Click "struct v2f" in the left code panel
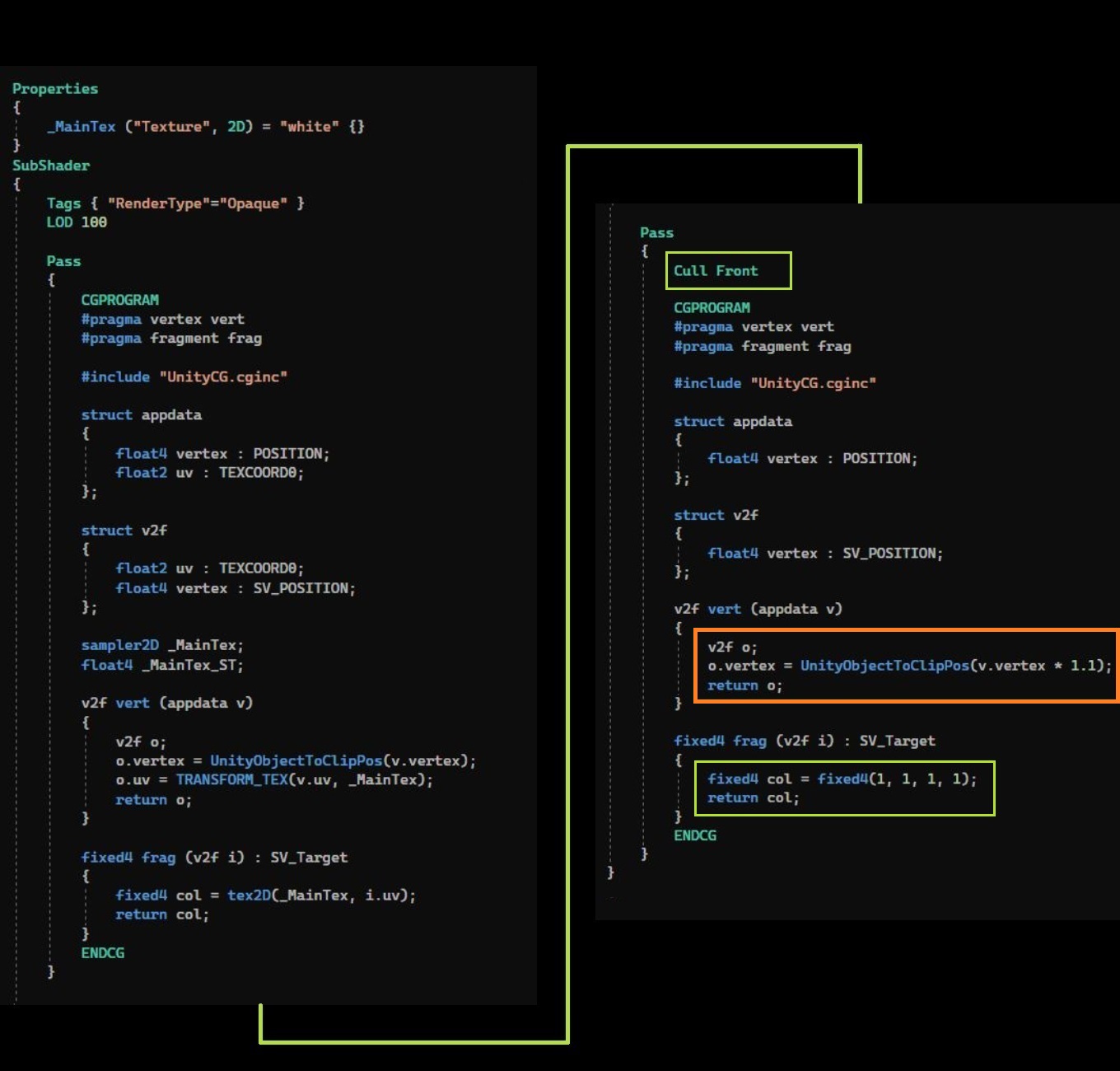 point(124,530)
